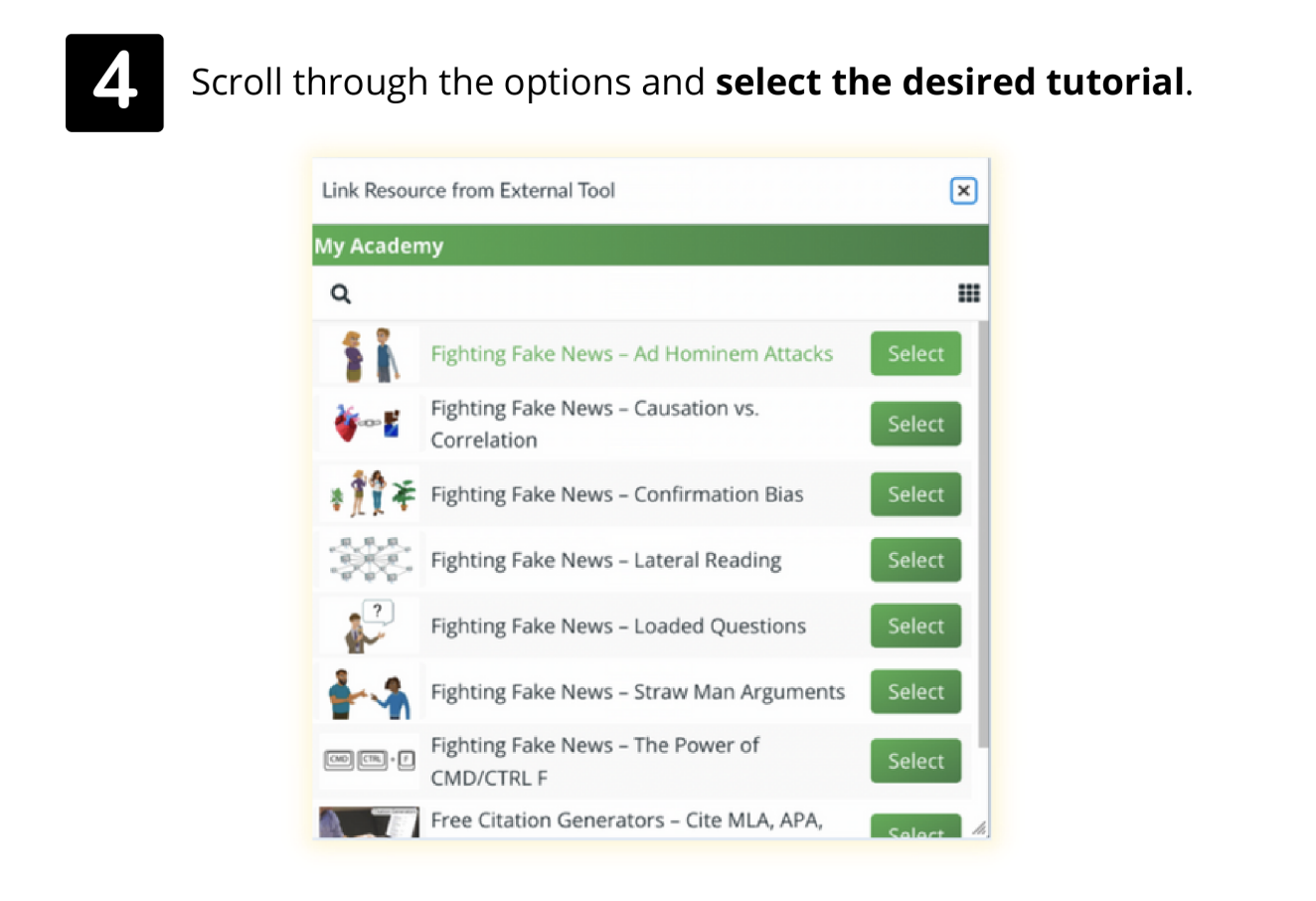Screen dimensions: 1316x901
Task: Click the network diagram thumbnail for Lateral Reading
Action: (x=368, y=559)
